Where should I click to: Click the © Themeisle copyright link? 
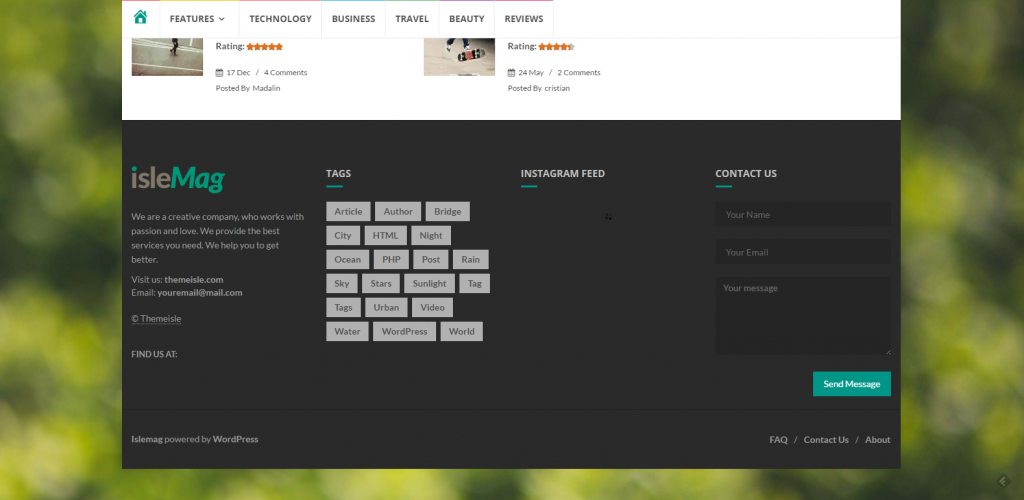click(156, 318)
